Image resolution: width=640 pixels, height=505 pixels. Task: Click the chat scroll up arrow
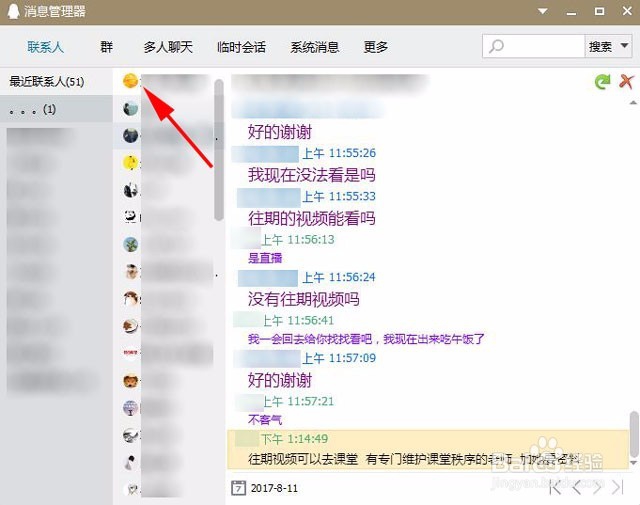633,102
